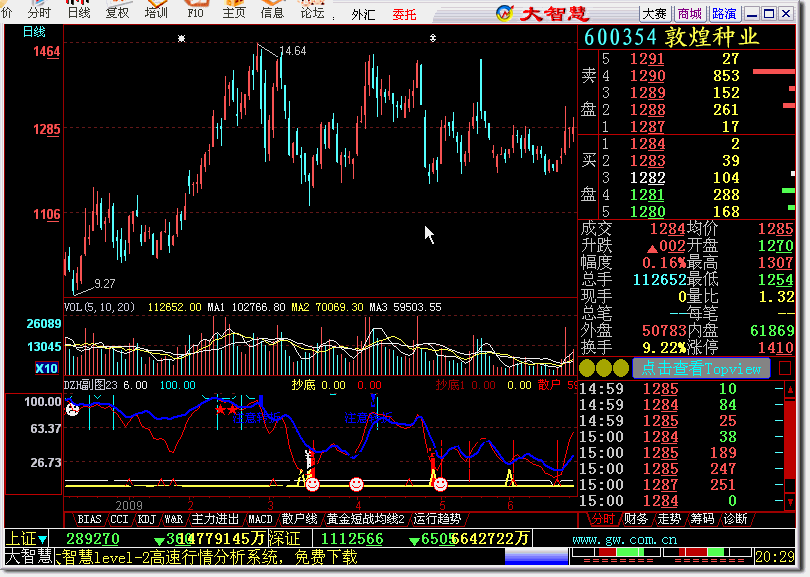Click the third yellow circle beside Topview
The image size is (810, 577).
(620, 368)
